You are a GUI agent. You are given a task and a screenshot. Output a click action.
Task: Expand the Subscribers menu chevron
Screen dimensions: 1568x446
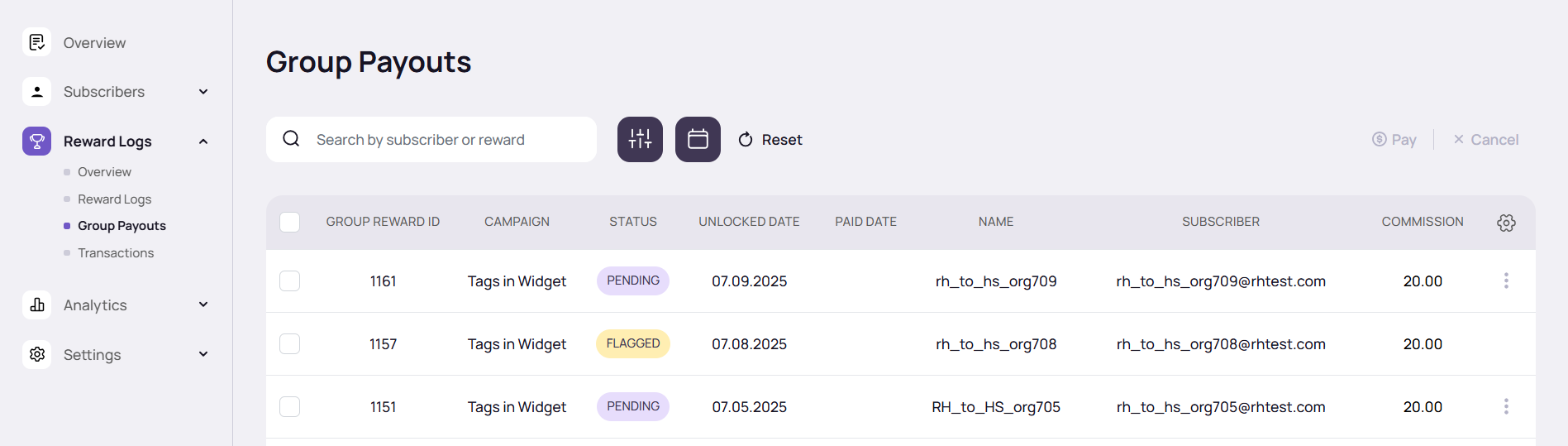(203, 92)
